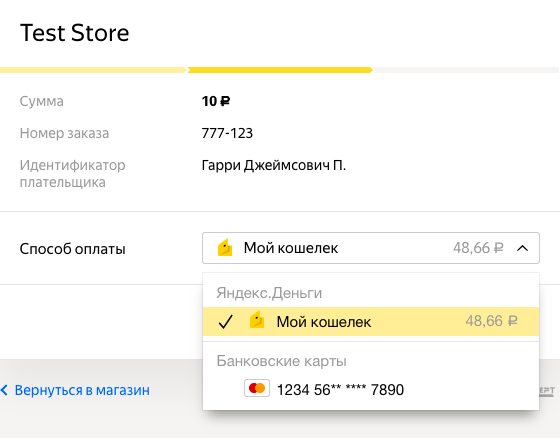Click the final gray progress step
This screenshot has height=438, width=560.
466,70
